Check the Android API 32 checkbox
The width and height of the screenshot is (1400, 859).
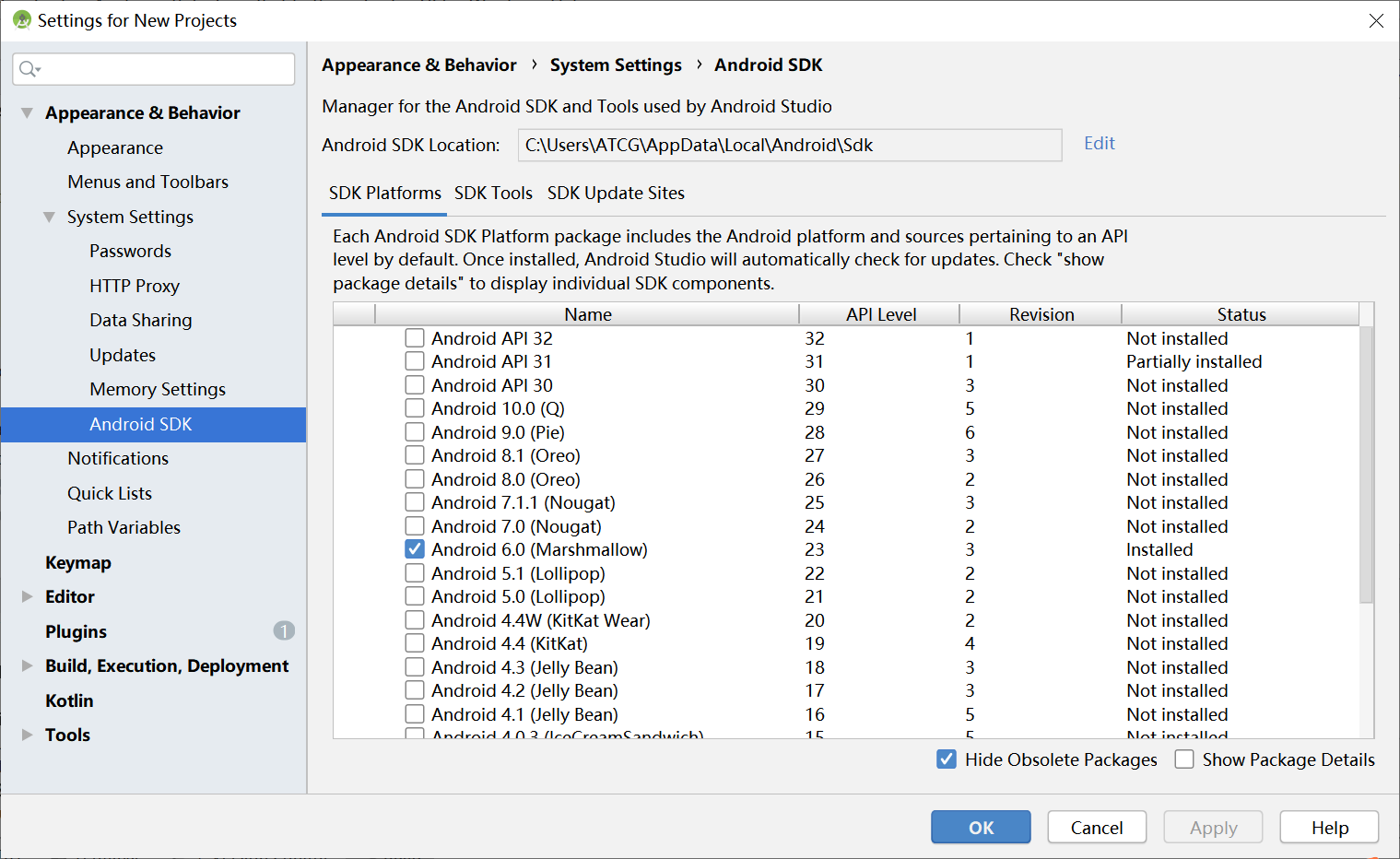(x=415, y=338)
